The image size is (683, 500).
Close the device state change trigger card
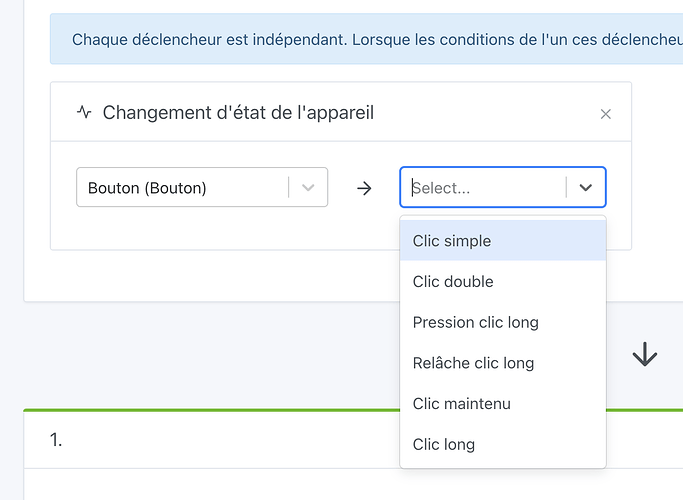(605, 114)
